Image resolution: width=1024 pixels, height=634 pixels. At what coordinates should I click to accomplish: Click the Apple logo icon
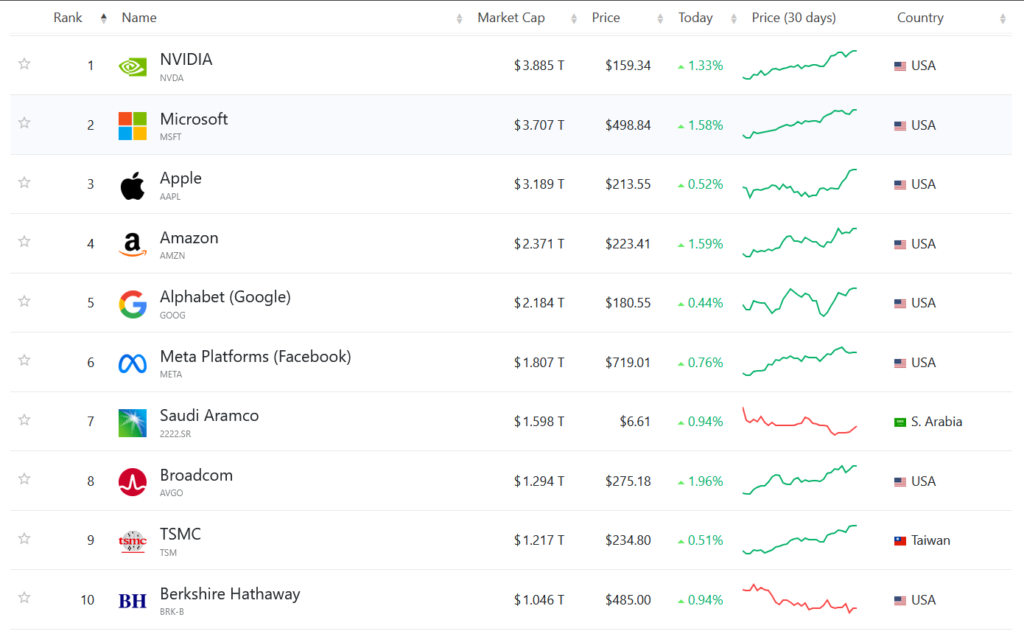coord(132,185)
